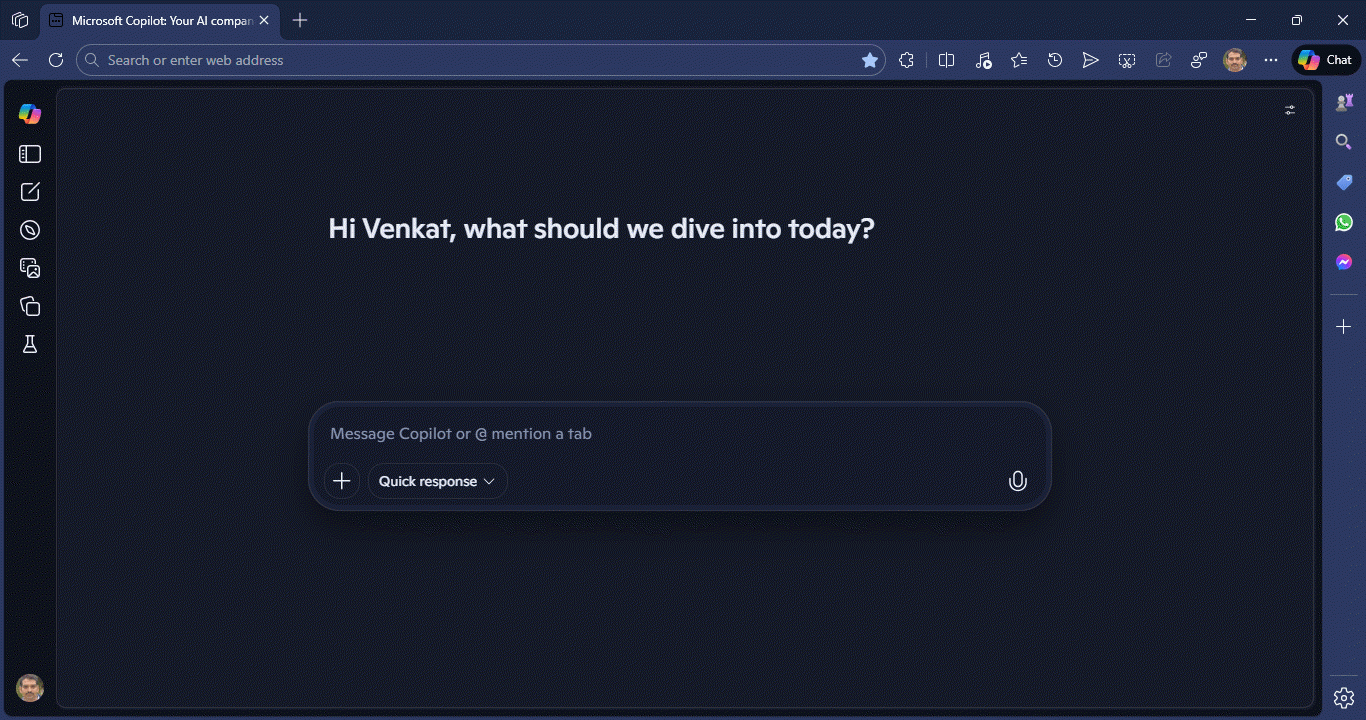Open Copilot Labs flask icon
The width and height of the screenshot is (1366, 720).
(30, 344)
